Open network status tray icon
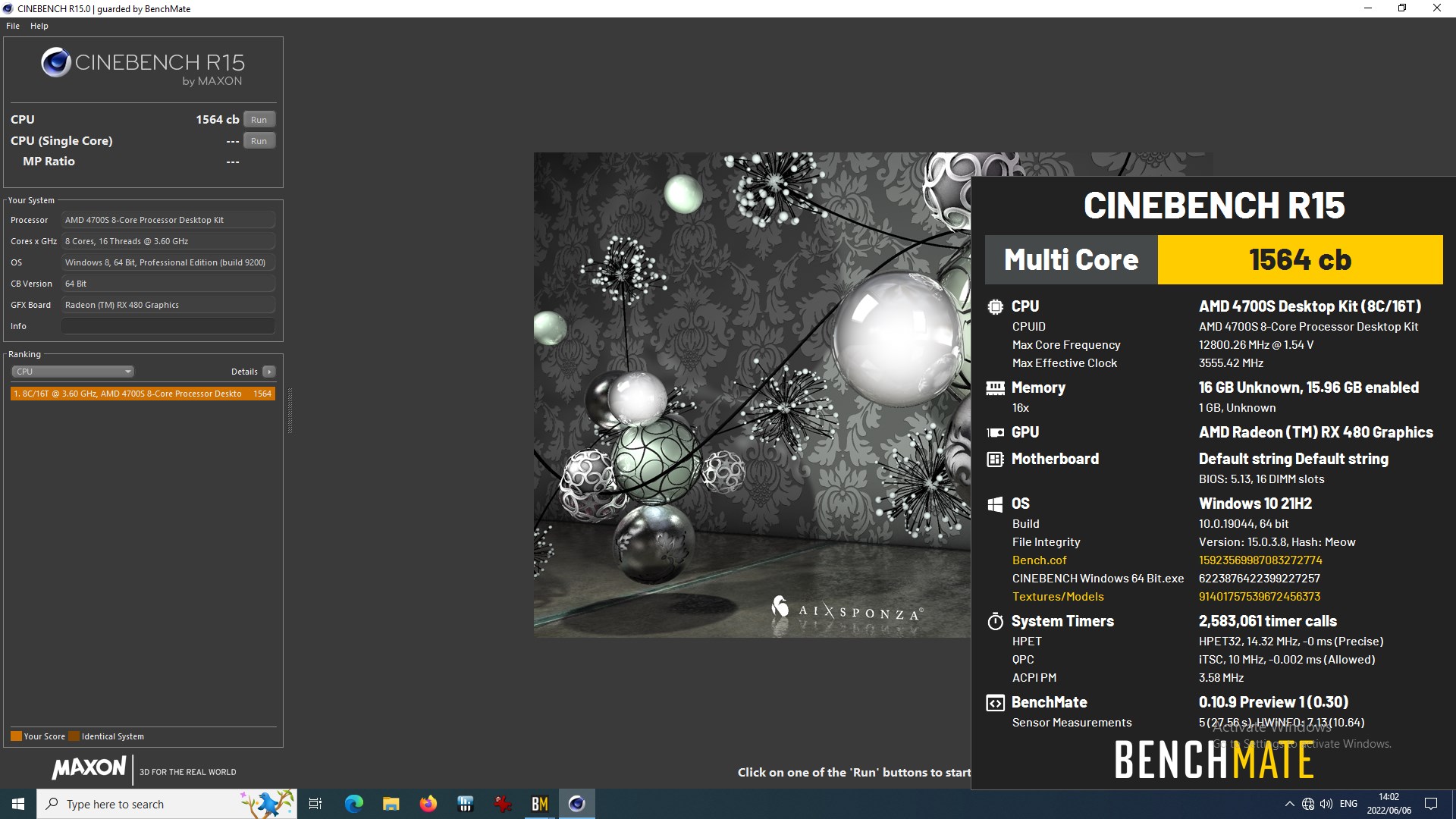Screen dimensions: 1456x819 [x=1308, y=804]
